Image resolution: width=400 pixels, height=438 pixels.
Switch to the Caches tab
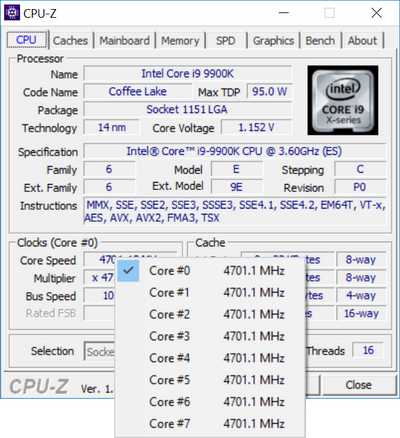pos(70,41)
